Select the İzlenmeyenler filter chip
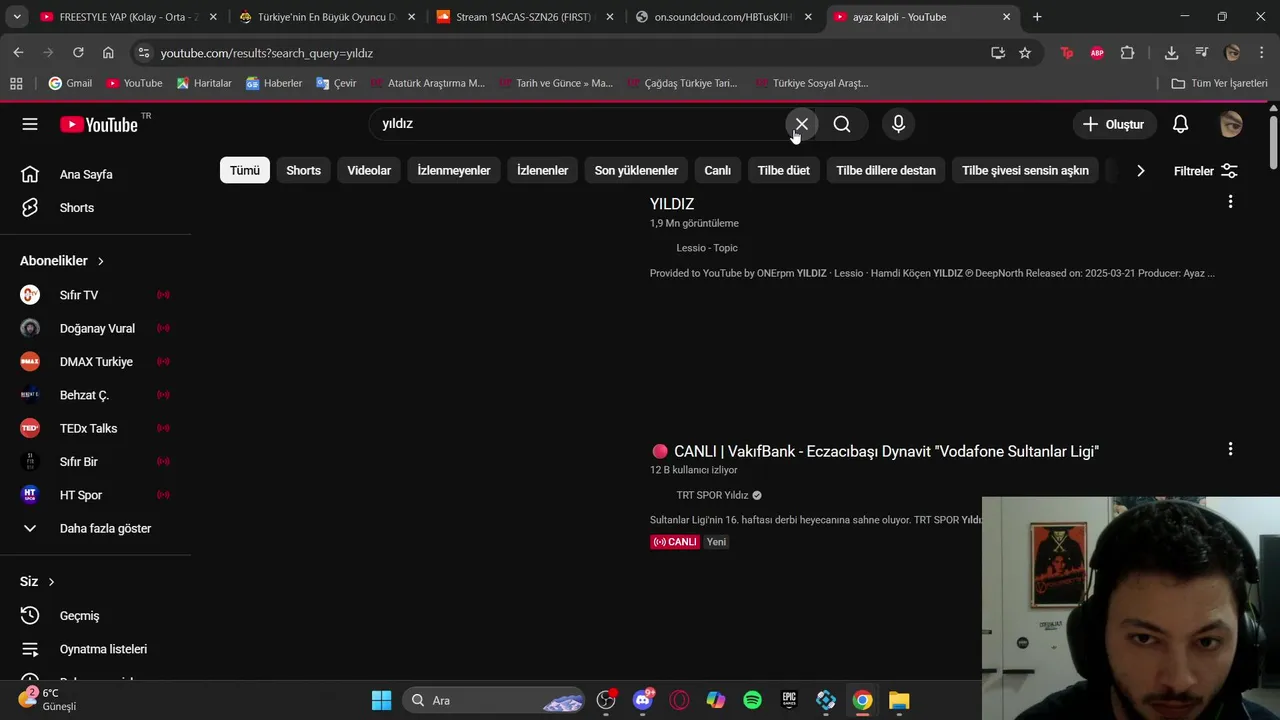This screenshot has width=1280, height=720. pyautogui.click(x=454, y=170)
